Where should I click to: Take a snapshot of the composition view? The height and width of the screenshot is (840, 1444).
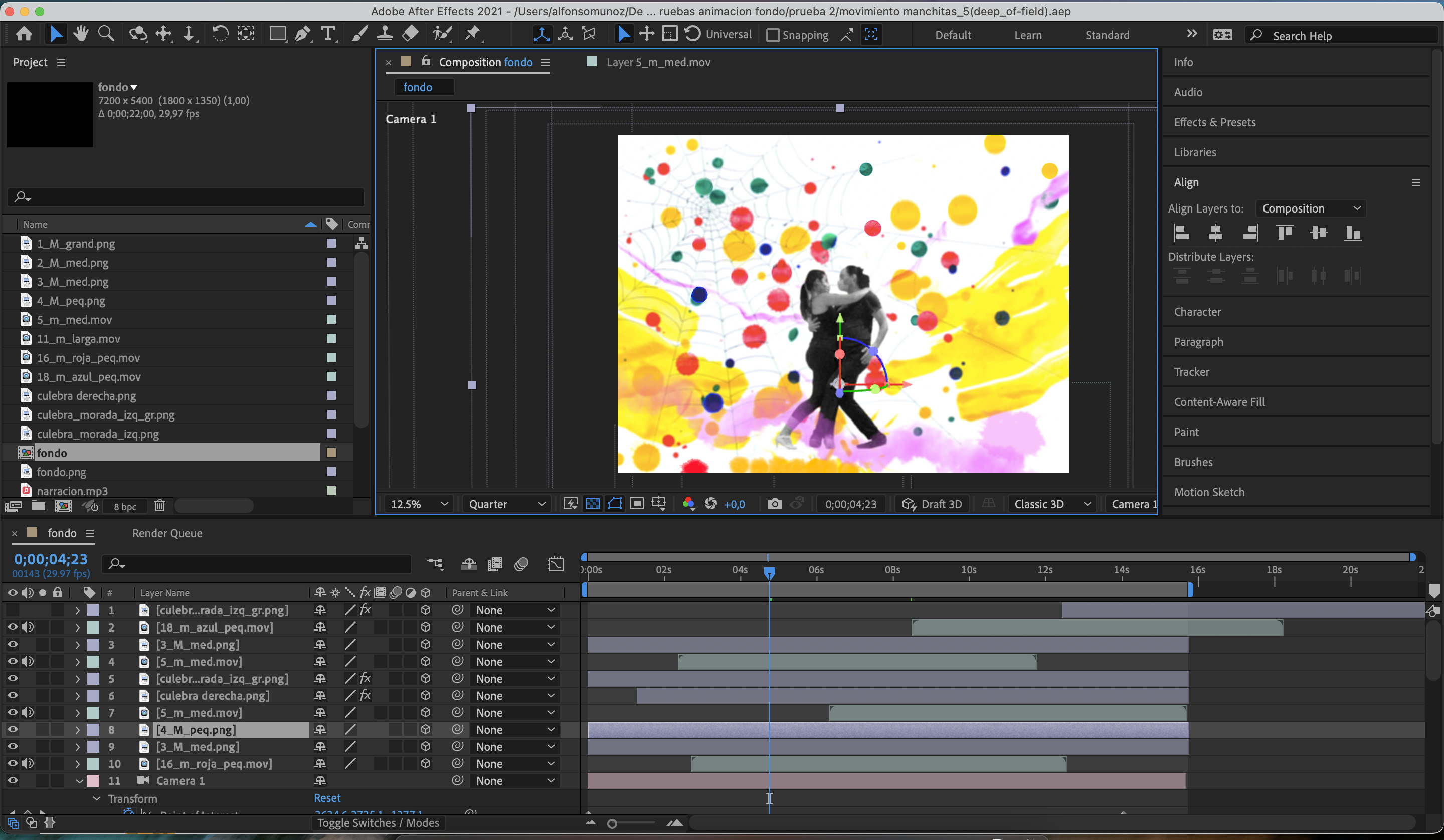[x=774, y=504]
